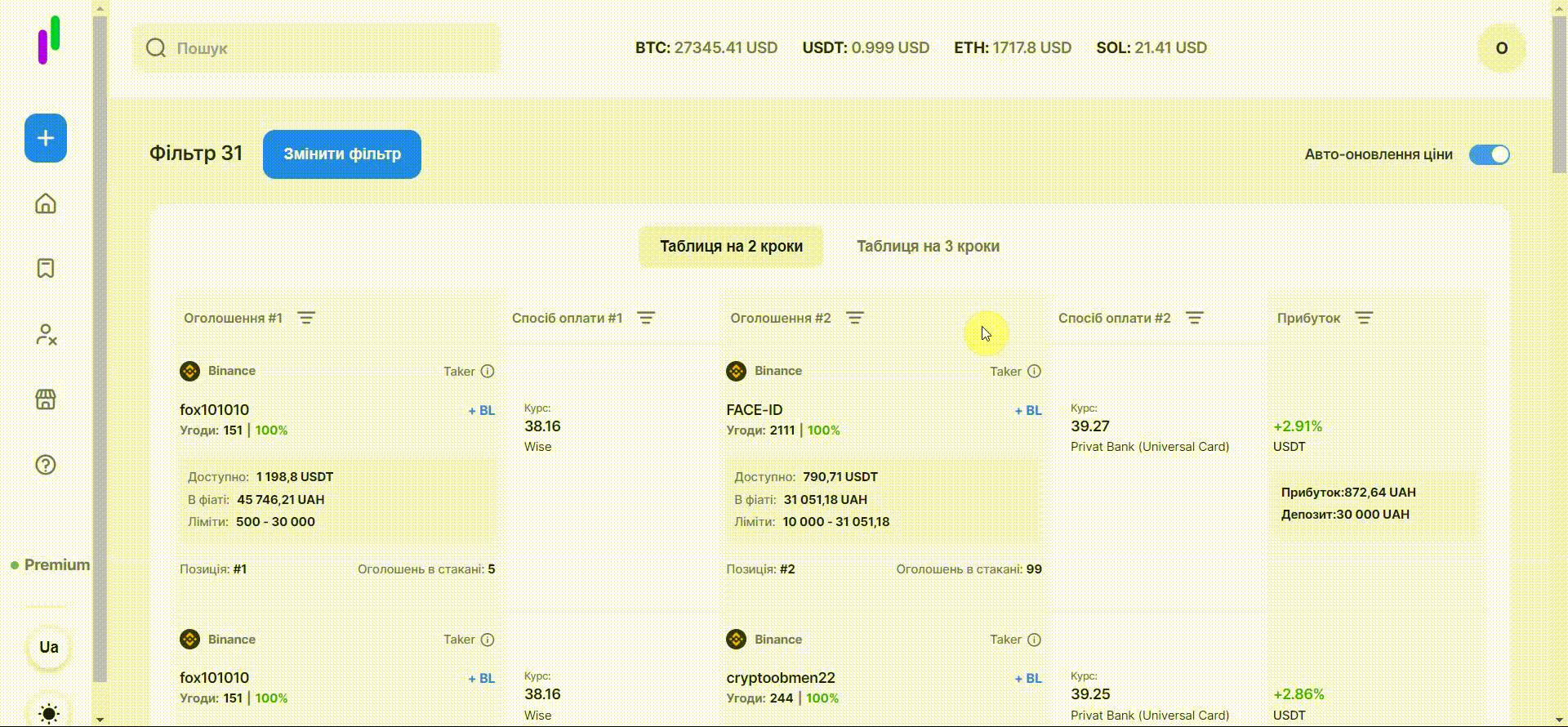Switch to Таблиця на 3 кроки tab
Viewport: 1568px width, 727px height.
(x=928, y=246)
